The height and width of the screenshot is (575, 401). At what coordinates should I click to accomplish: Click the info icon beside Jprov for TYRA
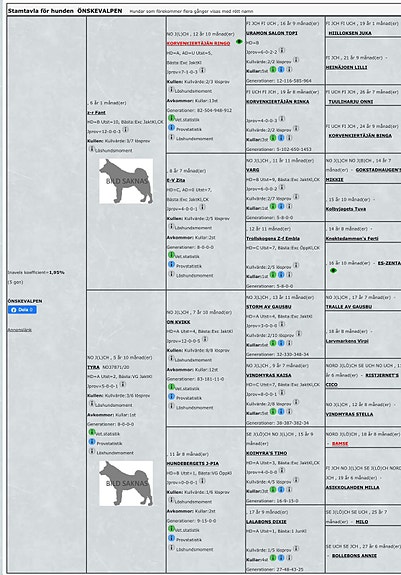tap(123, 385)
